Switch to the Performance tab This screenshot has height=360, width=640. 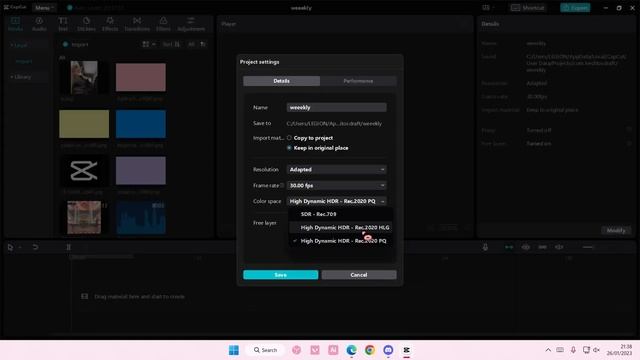358,81
